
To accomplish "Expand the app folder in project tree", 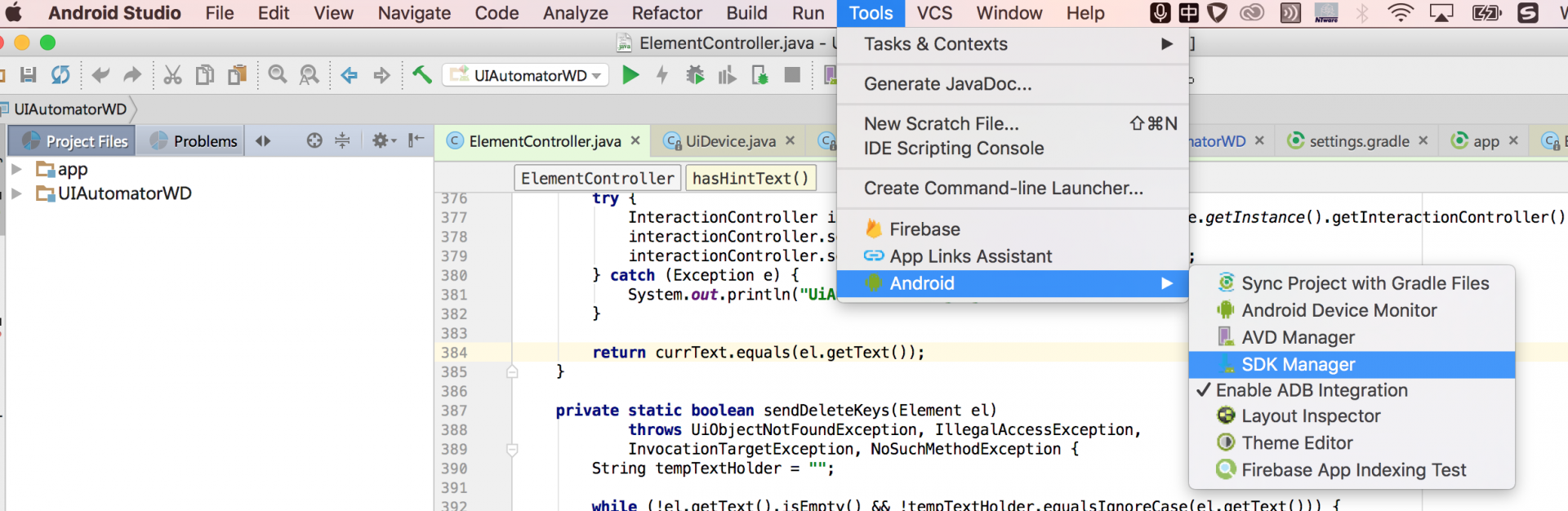I will pyautogui.click(x=16, y=169).
